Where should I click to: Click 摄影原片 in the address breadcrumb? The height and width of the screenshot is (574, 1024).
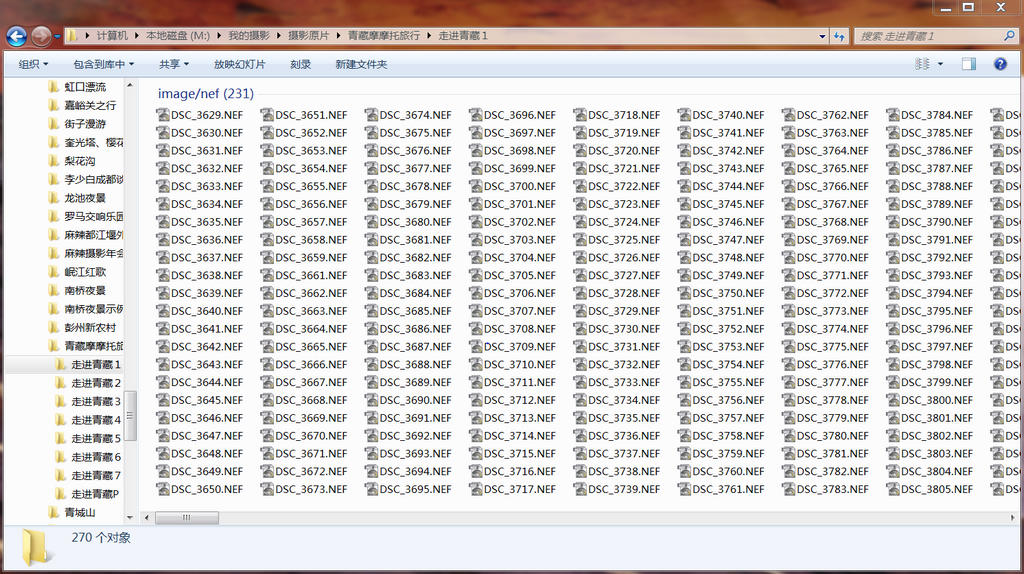click(308, 36)
